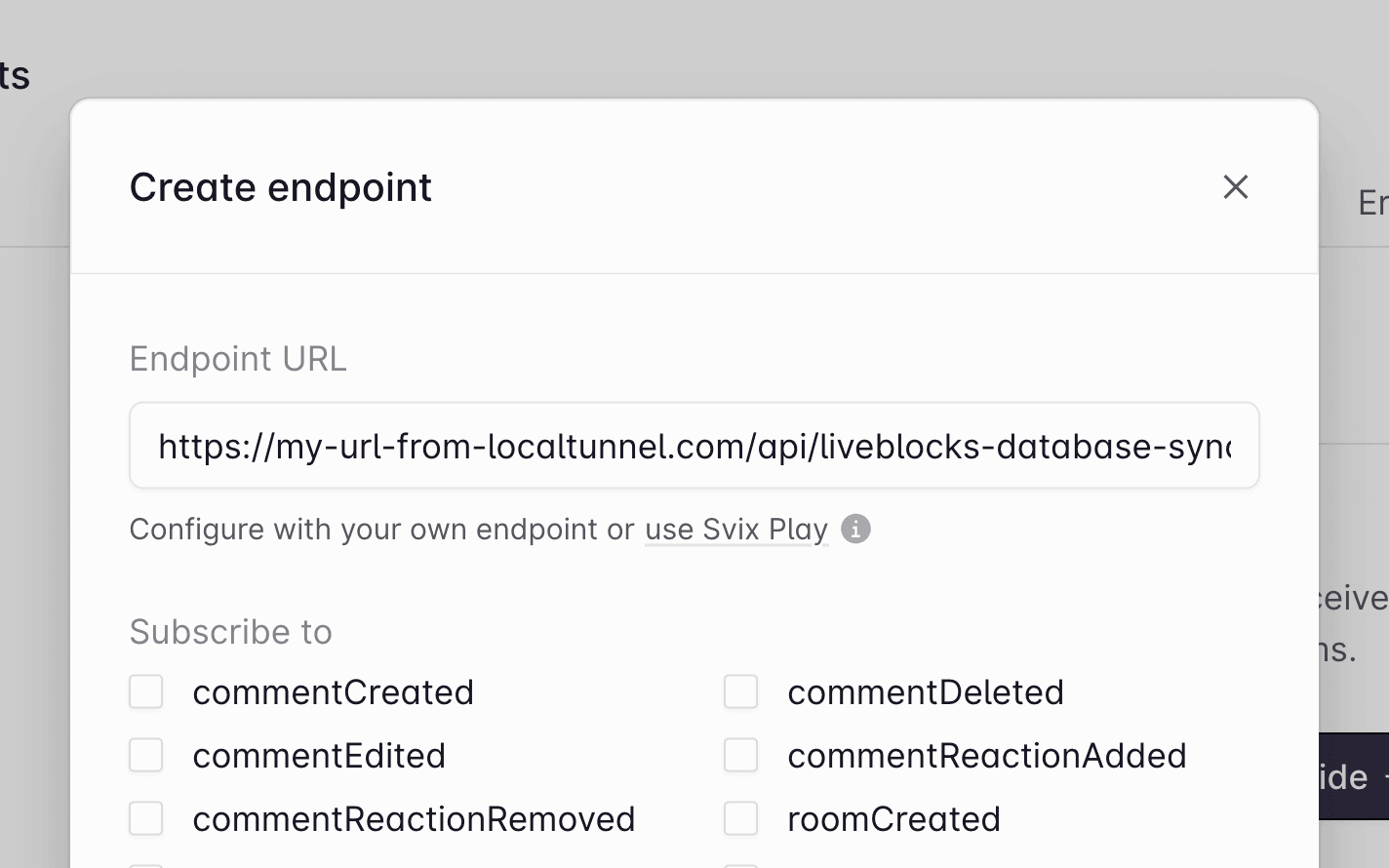The image size is (1389, 868).
Task: Enable the commentCreated event subscription
Action: [x=145, y=691]
